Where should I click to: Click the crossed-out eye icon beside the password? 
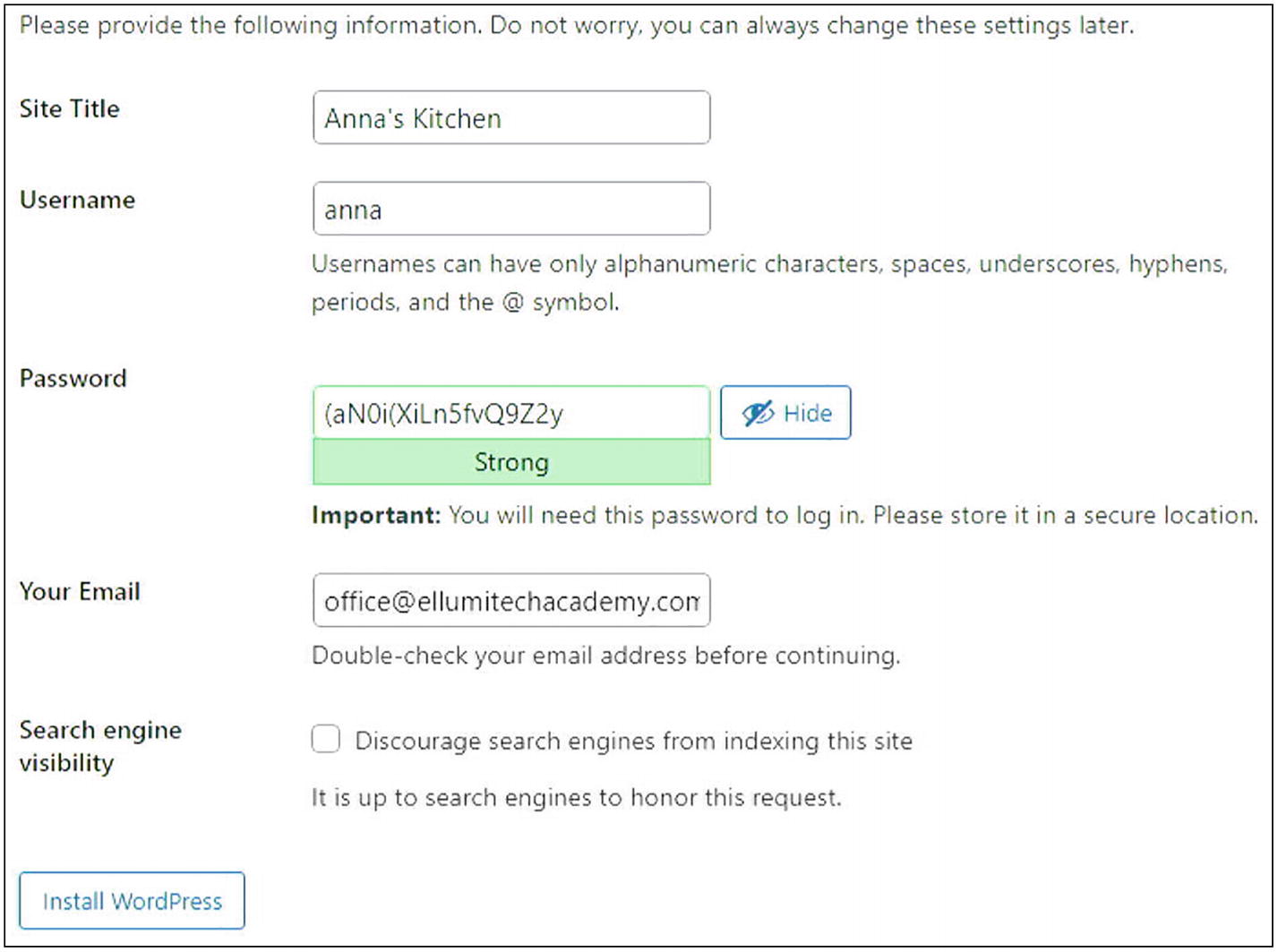tap(758, 413)
